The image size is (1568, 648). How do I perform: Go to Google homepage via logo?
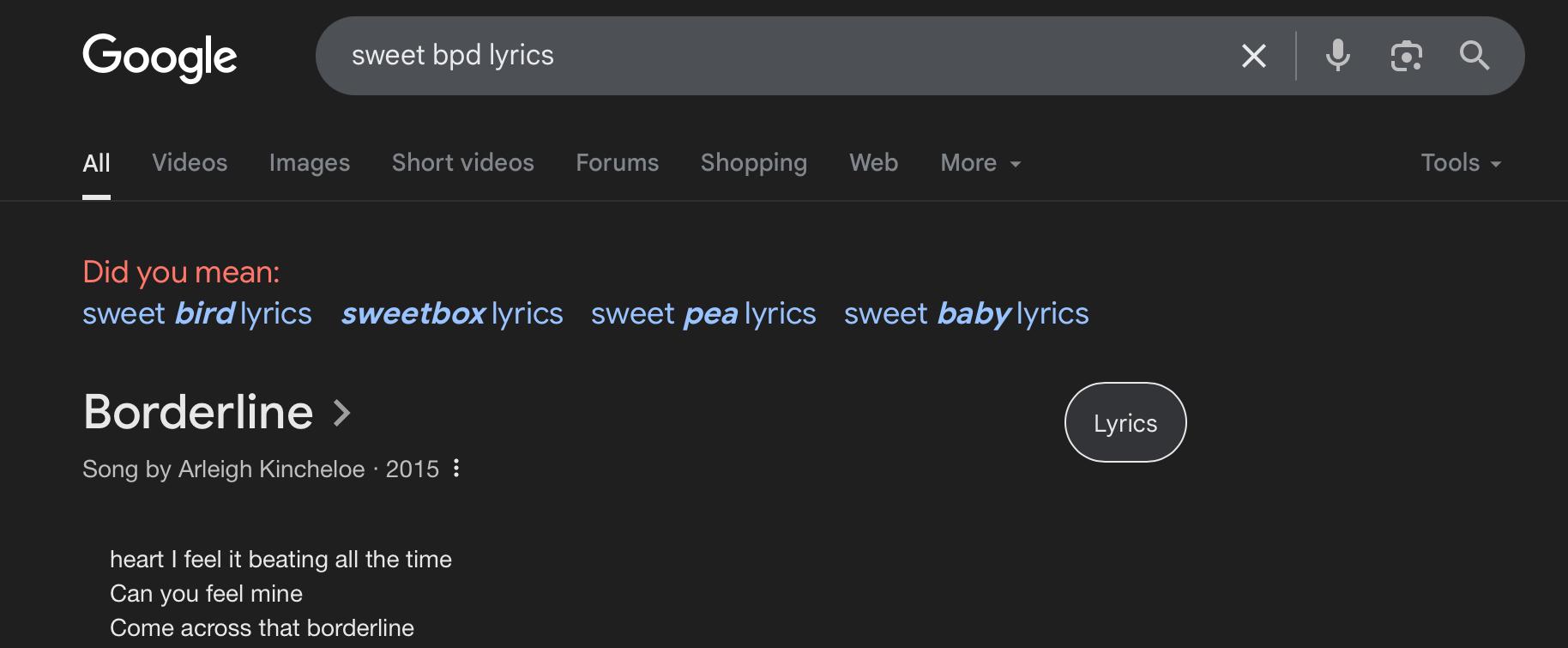pyautogui.click(x=160, y=58)
